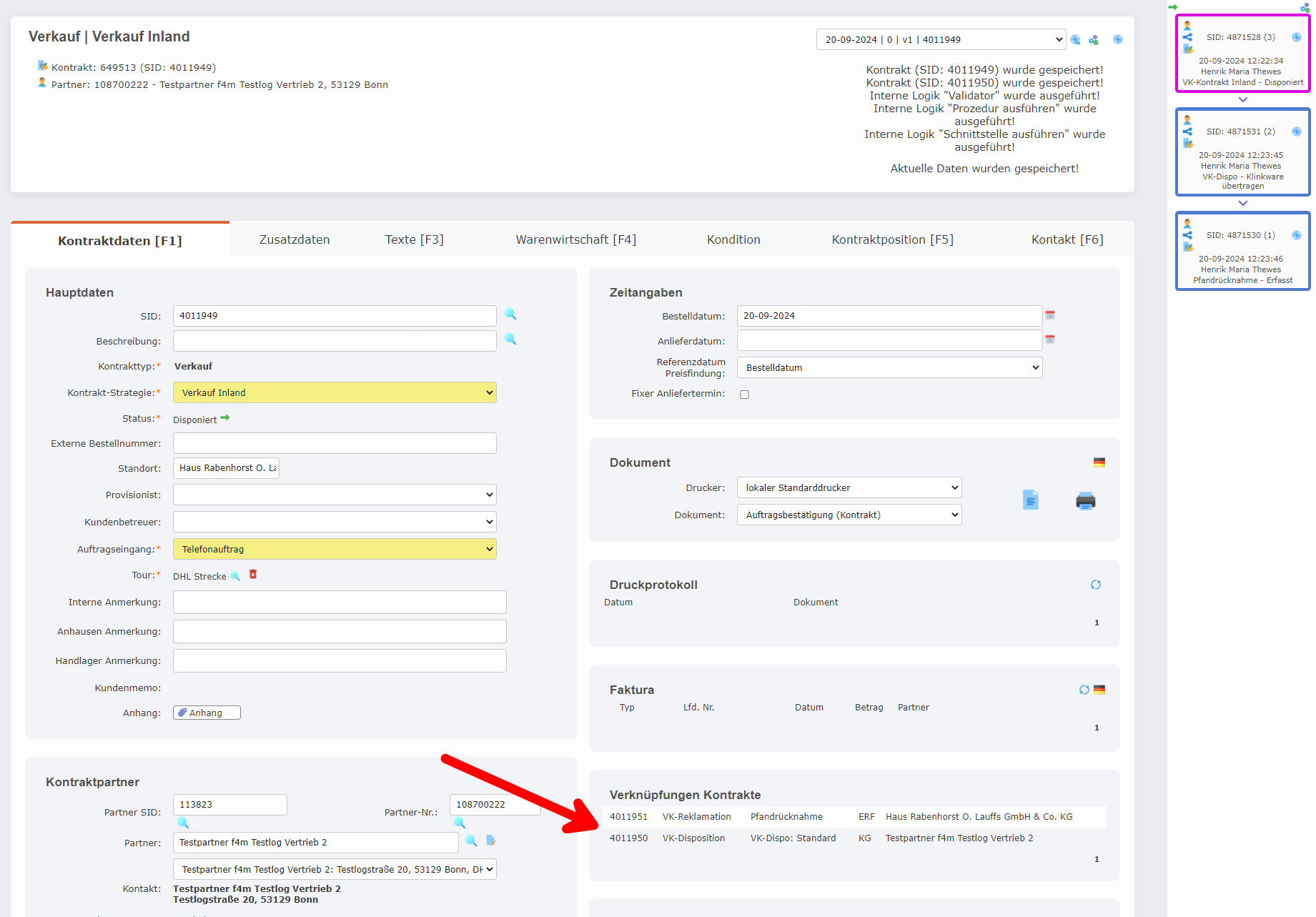The height and width of the screenshot is (917, 1316).
Task: Switch to the Zusatzdaten tab
Action: click(295, 239)
